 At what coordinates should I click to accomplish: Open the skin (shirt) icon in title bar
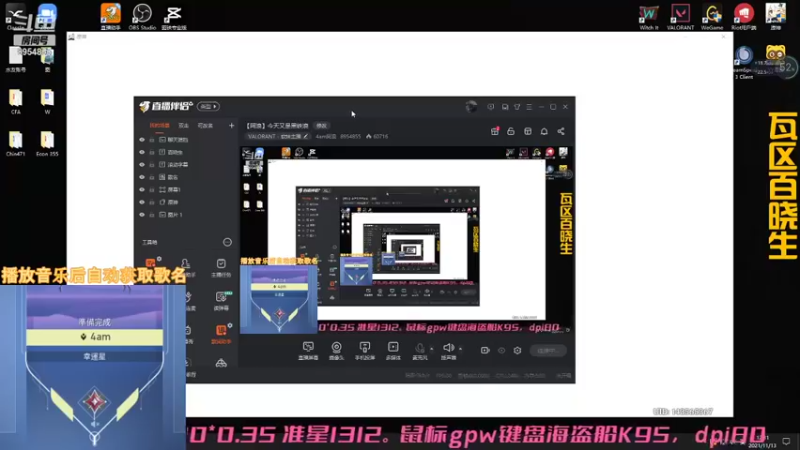517,107
